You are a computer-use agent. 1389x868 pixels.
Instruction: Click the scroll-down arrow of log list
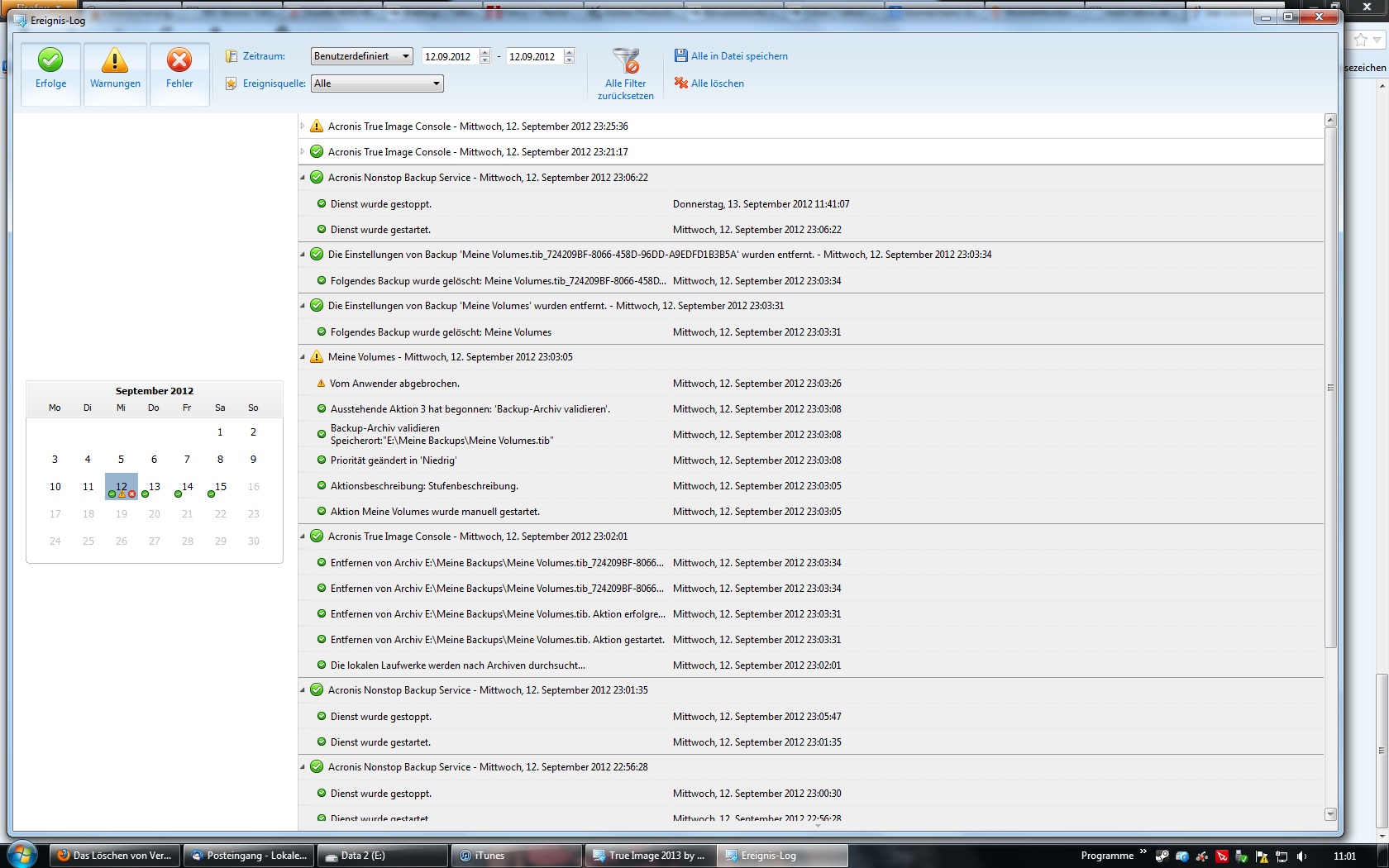coord(1330,814)
